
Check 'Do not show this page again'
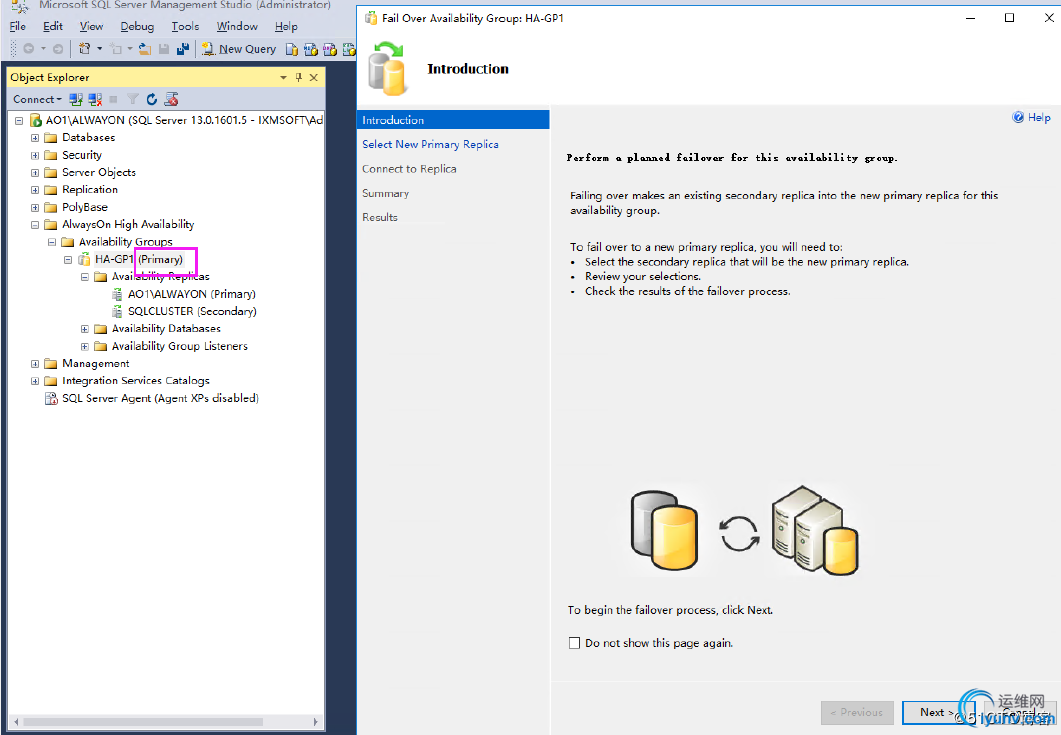[574, 643]
